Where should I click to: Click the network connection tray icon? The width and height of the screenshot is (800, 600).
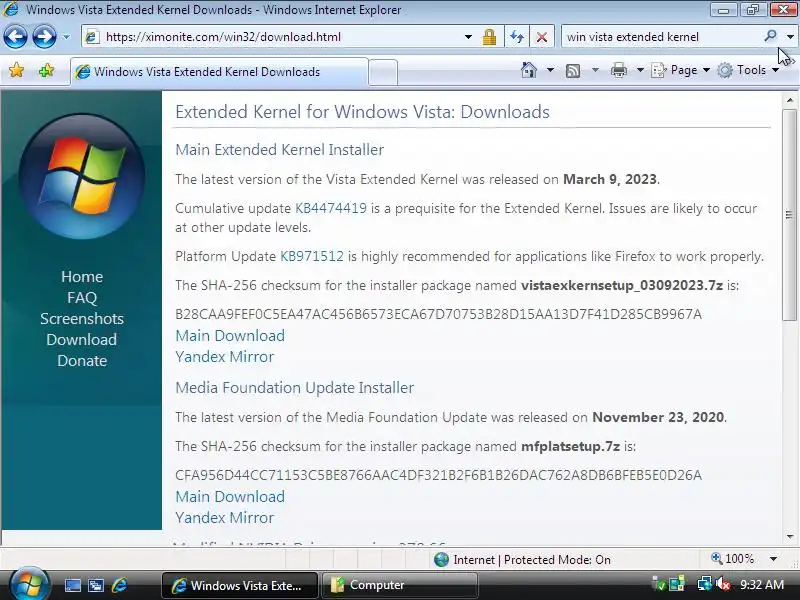(705, 584)
